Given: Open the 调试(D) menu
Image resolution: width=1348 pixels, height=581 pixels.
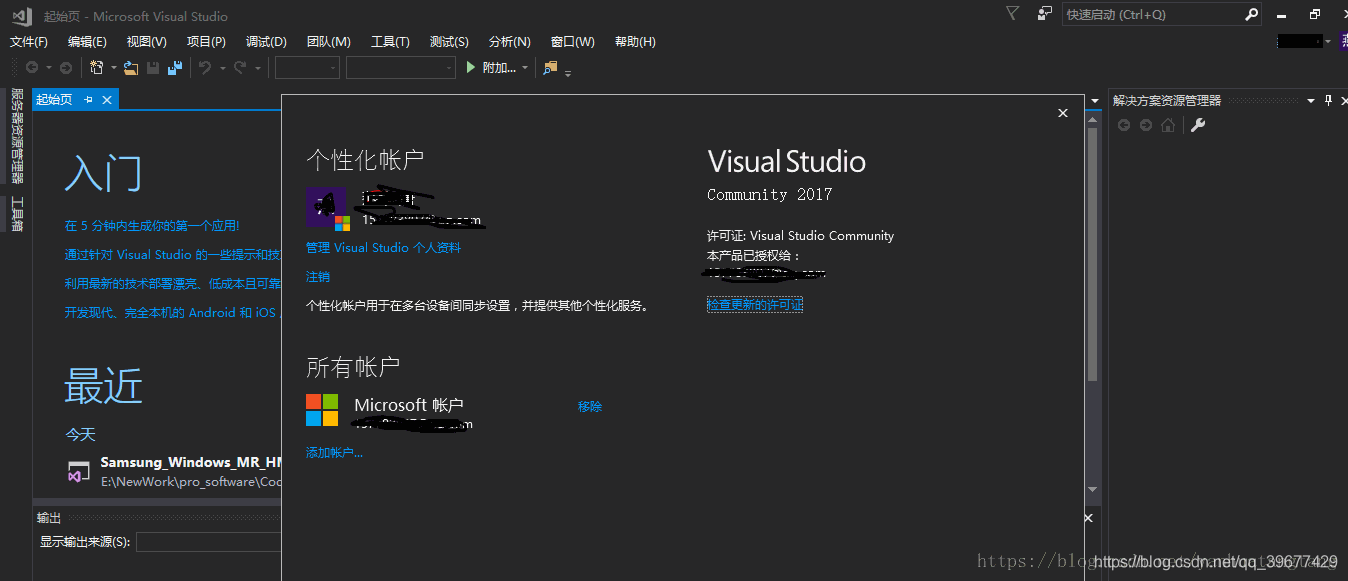Looking at the screenshot, I should [x=266, y=41].
